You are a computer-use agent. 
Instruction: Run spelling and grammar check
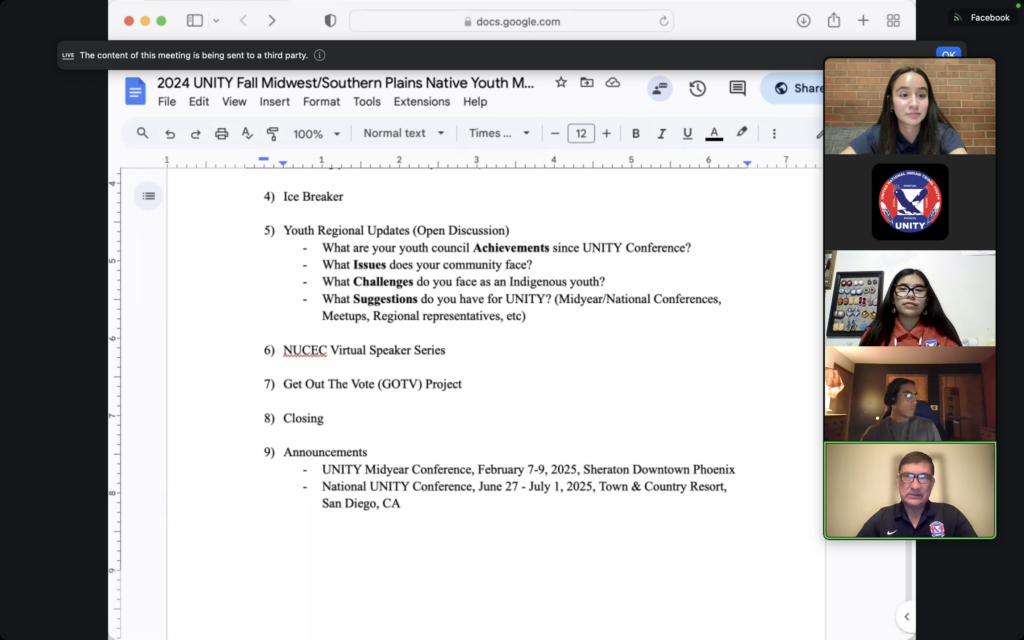click(247, 133)
